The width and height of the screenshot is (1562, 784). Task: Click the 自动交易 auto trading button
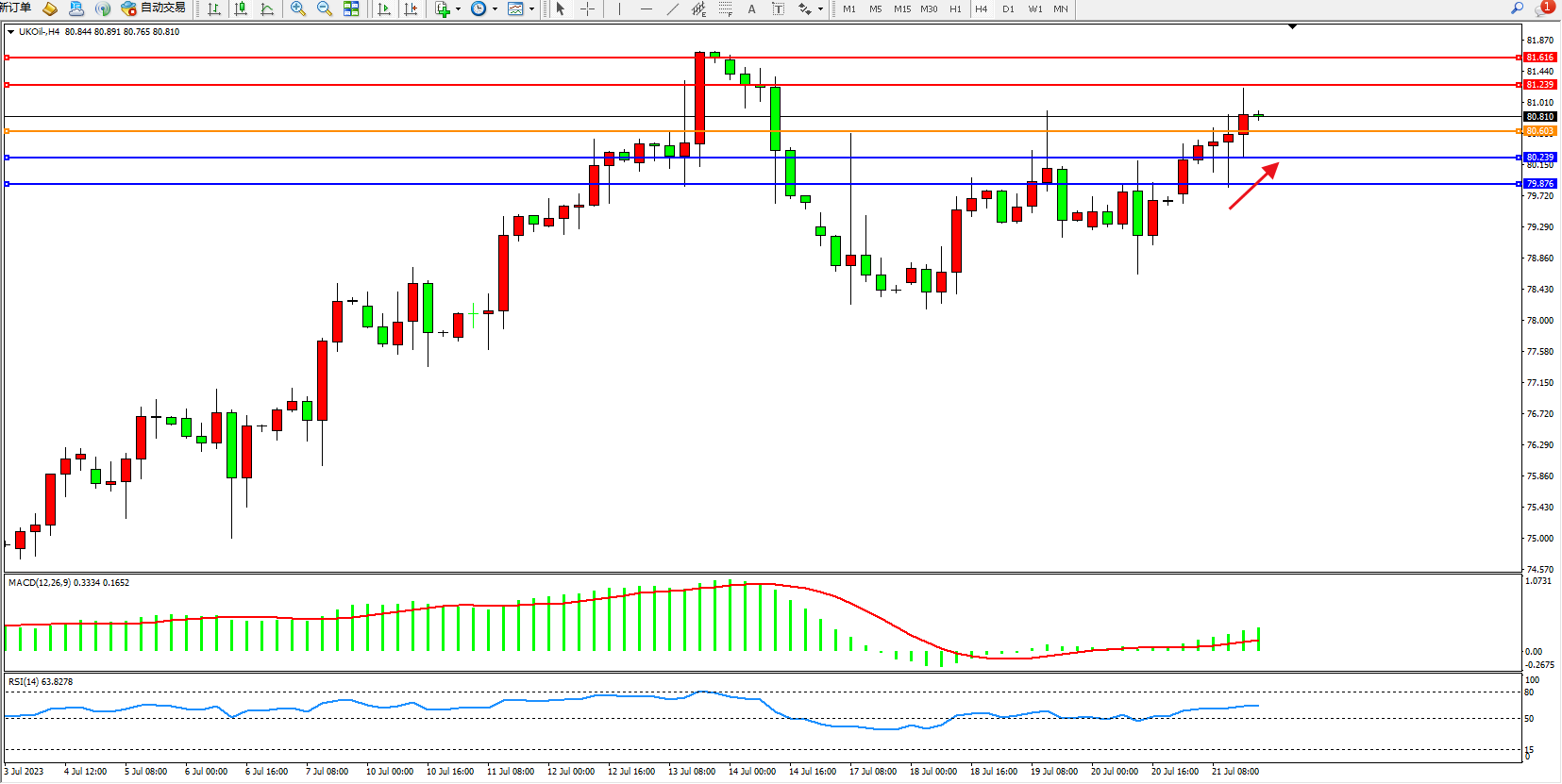pos(154,8)
